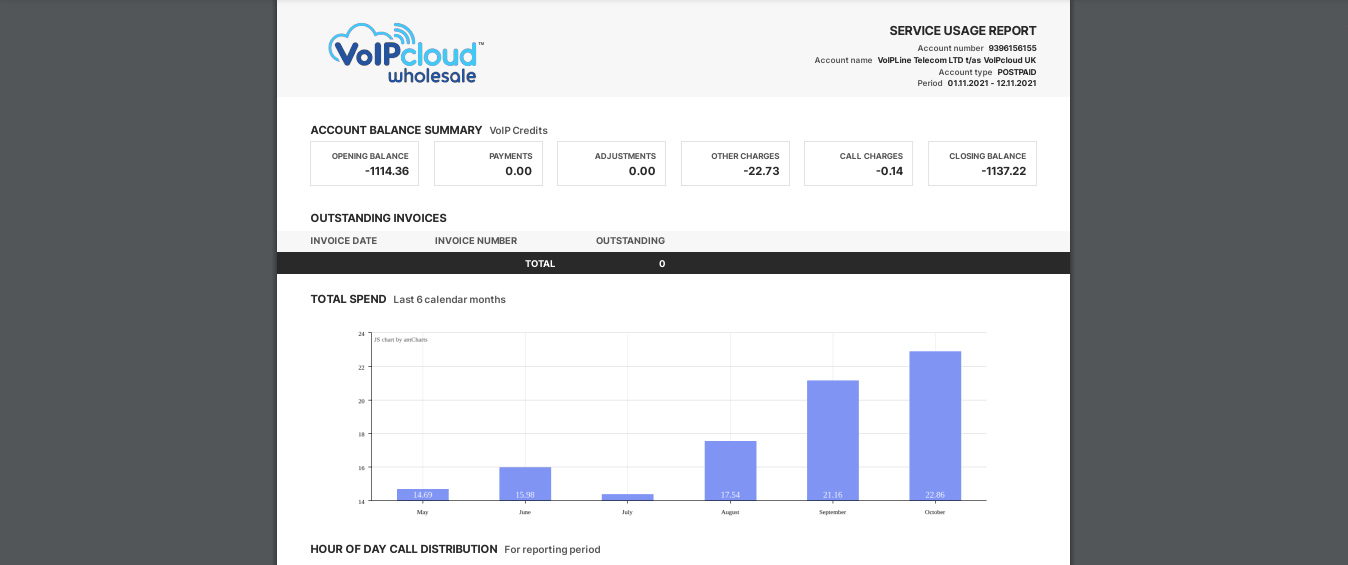Click the 'JS chart by amCharts' link
1348x565 pixels.
tap(401, 340)
